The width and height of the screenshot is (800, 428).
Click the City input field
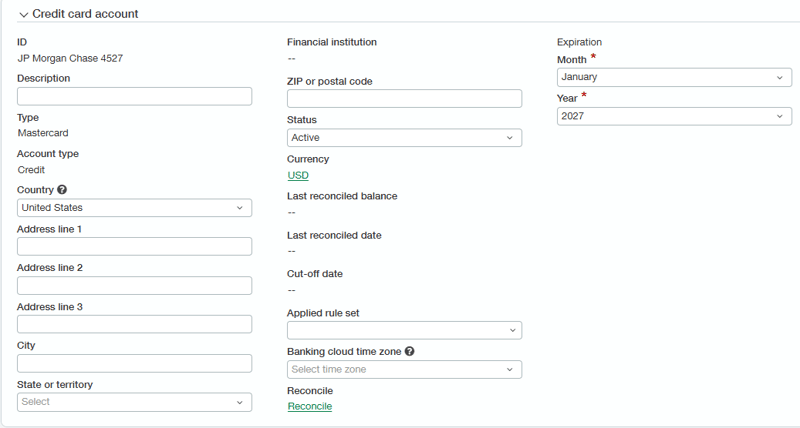pyautogui.click(x=134, y=363)
